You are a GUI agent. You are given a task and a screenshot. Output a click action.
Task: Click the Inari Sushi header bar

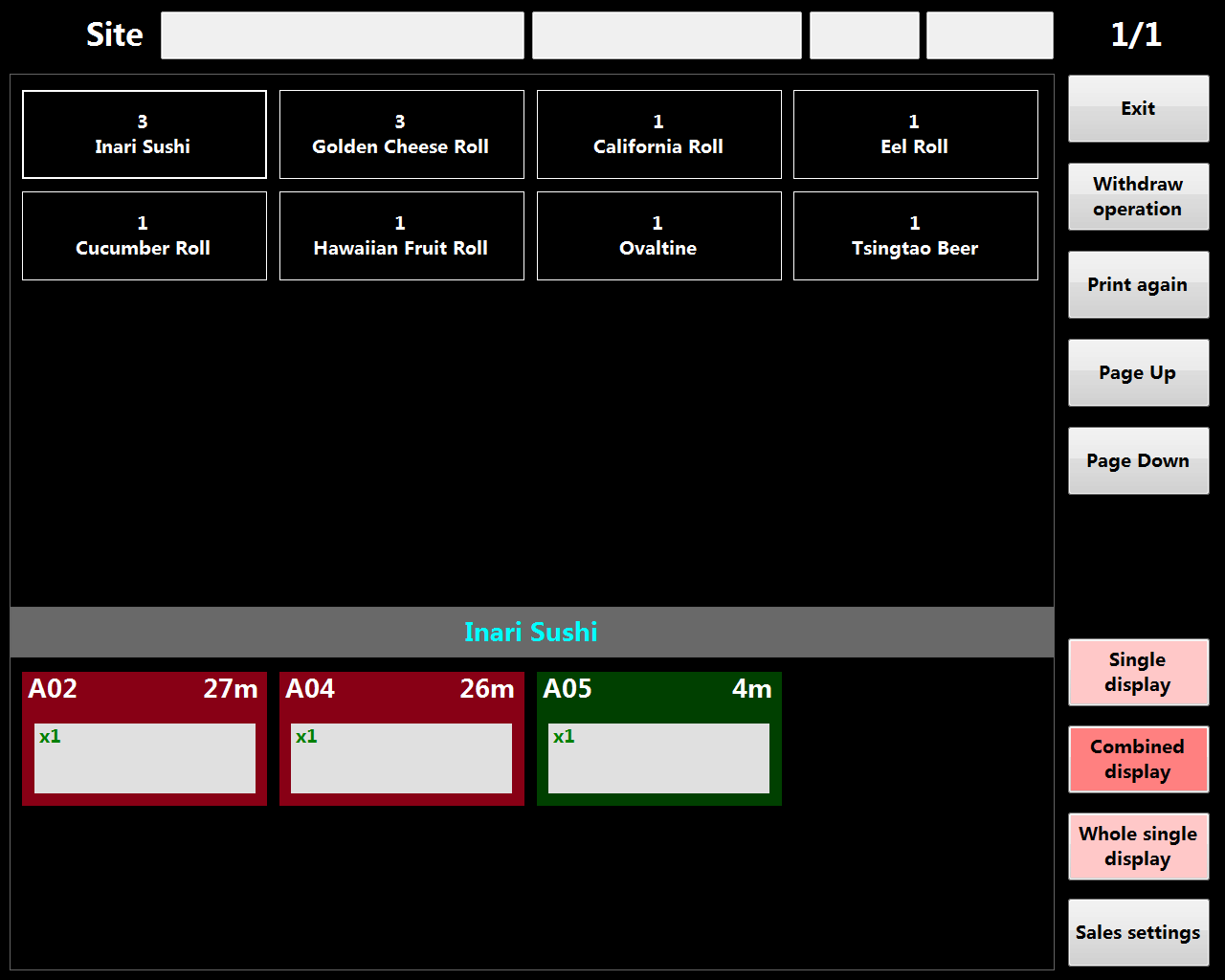point(532,632)
